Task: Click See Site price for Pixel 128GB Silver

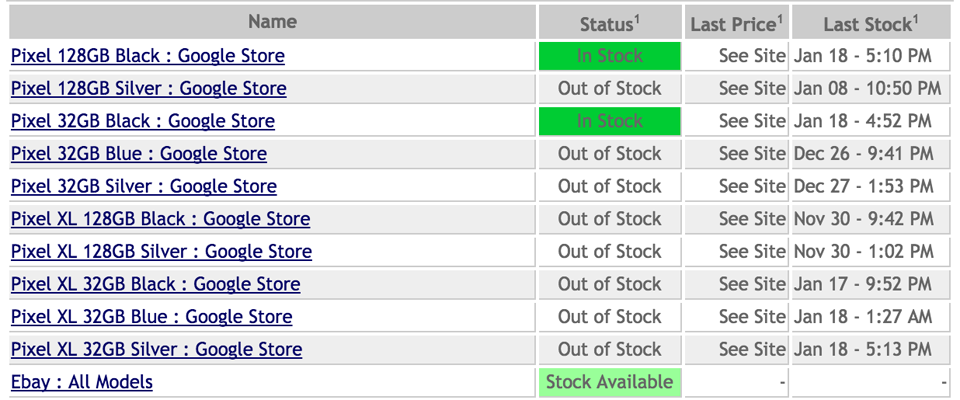Action: [752, 88]
